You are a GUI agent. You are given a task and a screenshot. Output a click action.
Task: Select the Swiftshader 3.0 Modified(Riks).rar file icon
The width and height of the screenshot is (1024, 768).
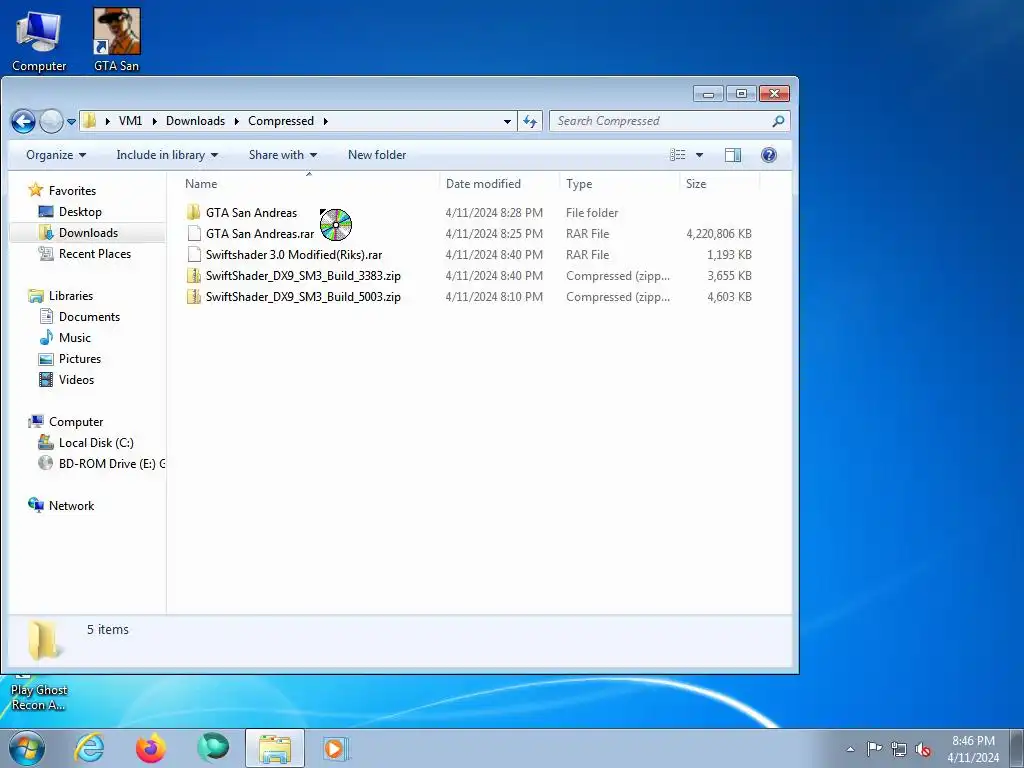[x=194, y=254]
